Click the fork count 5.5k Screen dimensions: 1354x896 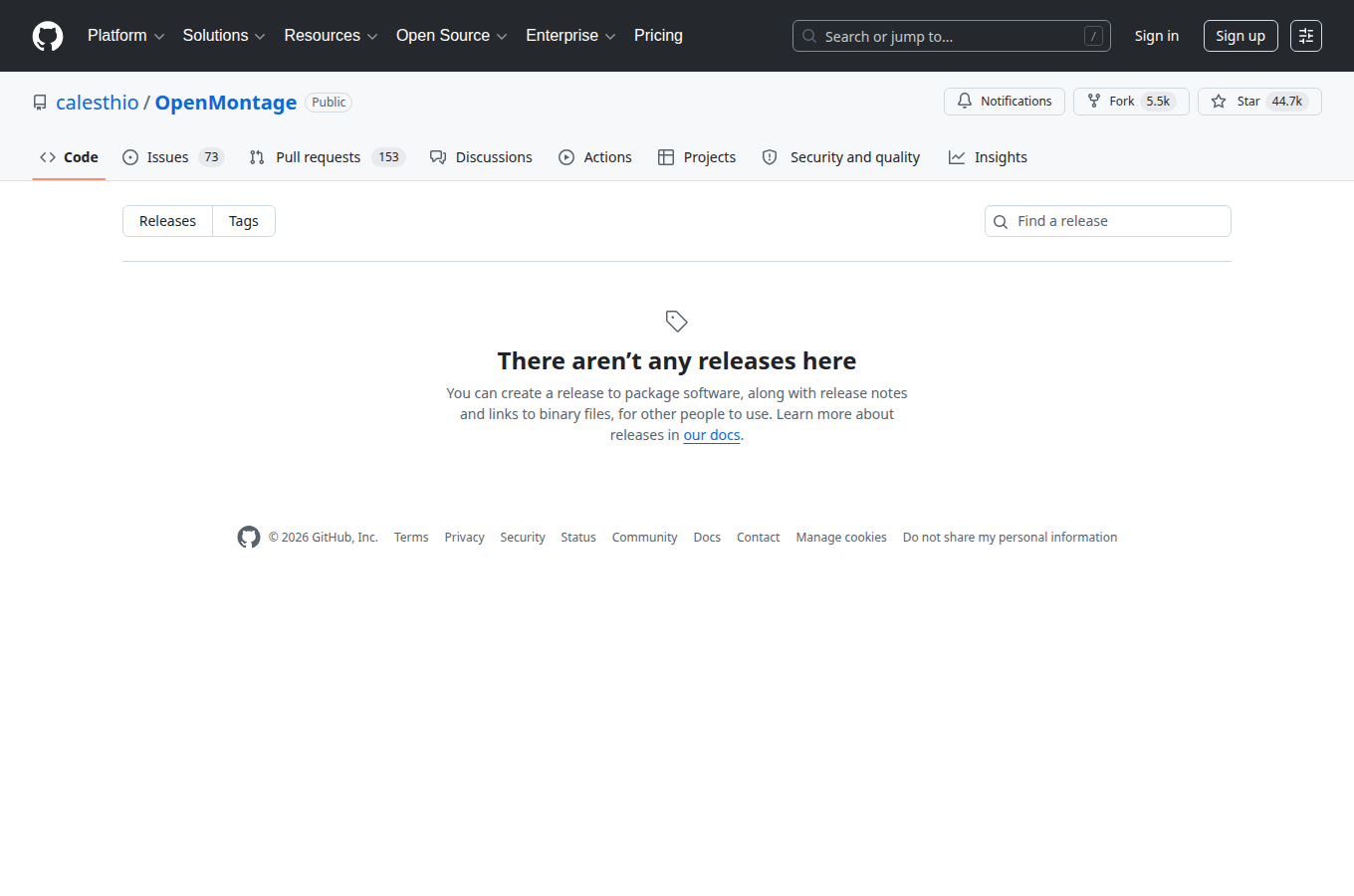1158,102
